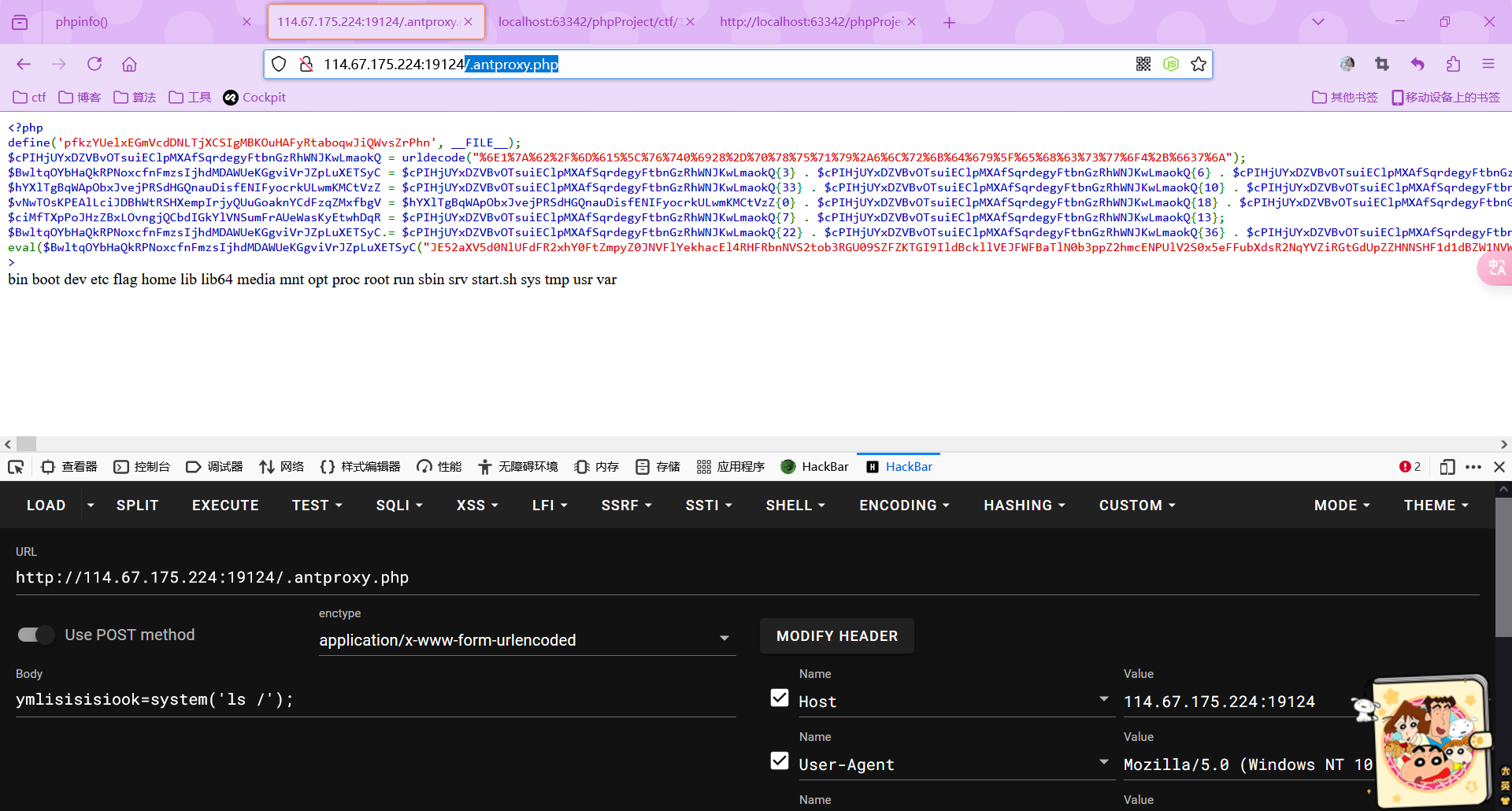Open the 查看器 inspector tab

pyautogui.click(x=69, y=467)
